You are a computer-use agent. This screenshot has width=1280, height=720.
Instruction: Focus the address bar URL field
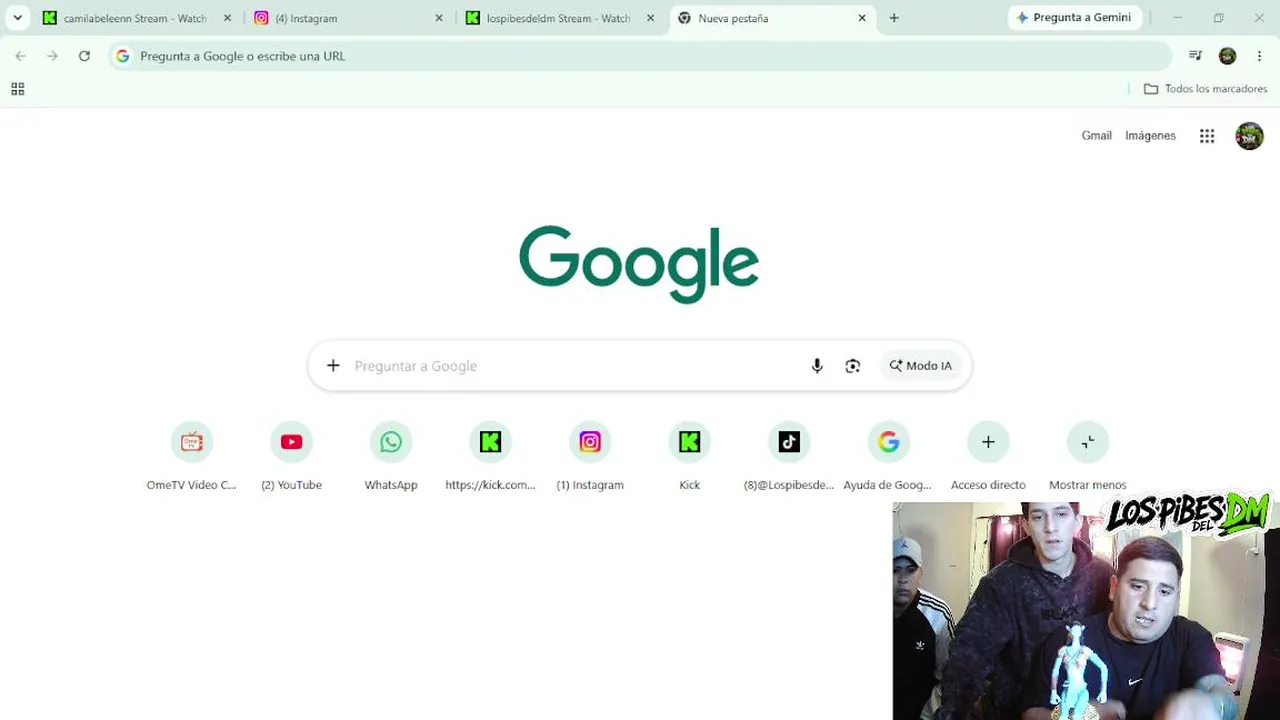640,56
